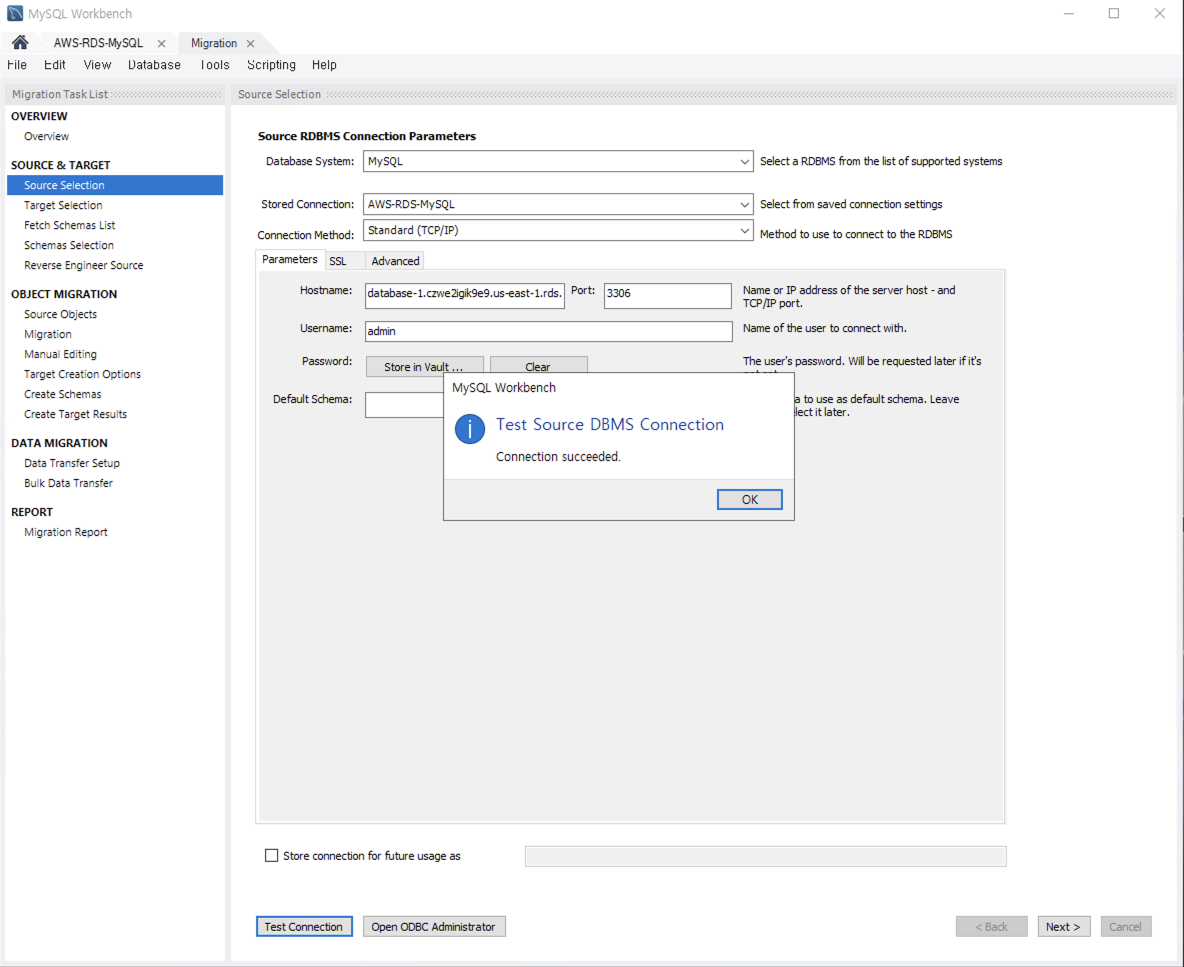This screenshot has height=967, width=1184.
Task: Switch to the Advanced tab
Action: 395,261
